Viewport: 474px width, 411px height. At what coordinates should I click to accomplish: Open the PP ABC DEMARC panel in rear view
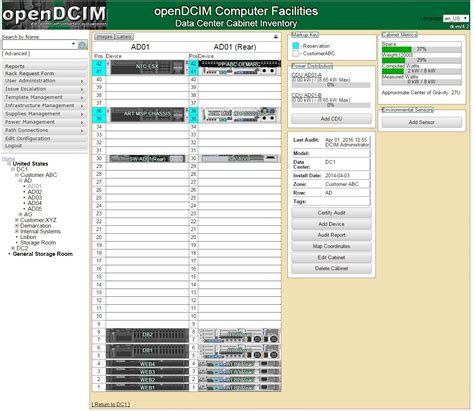pos(240,64)
